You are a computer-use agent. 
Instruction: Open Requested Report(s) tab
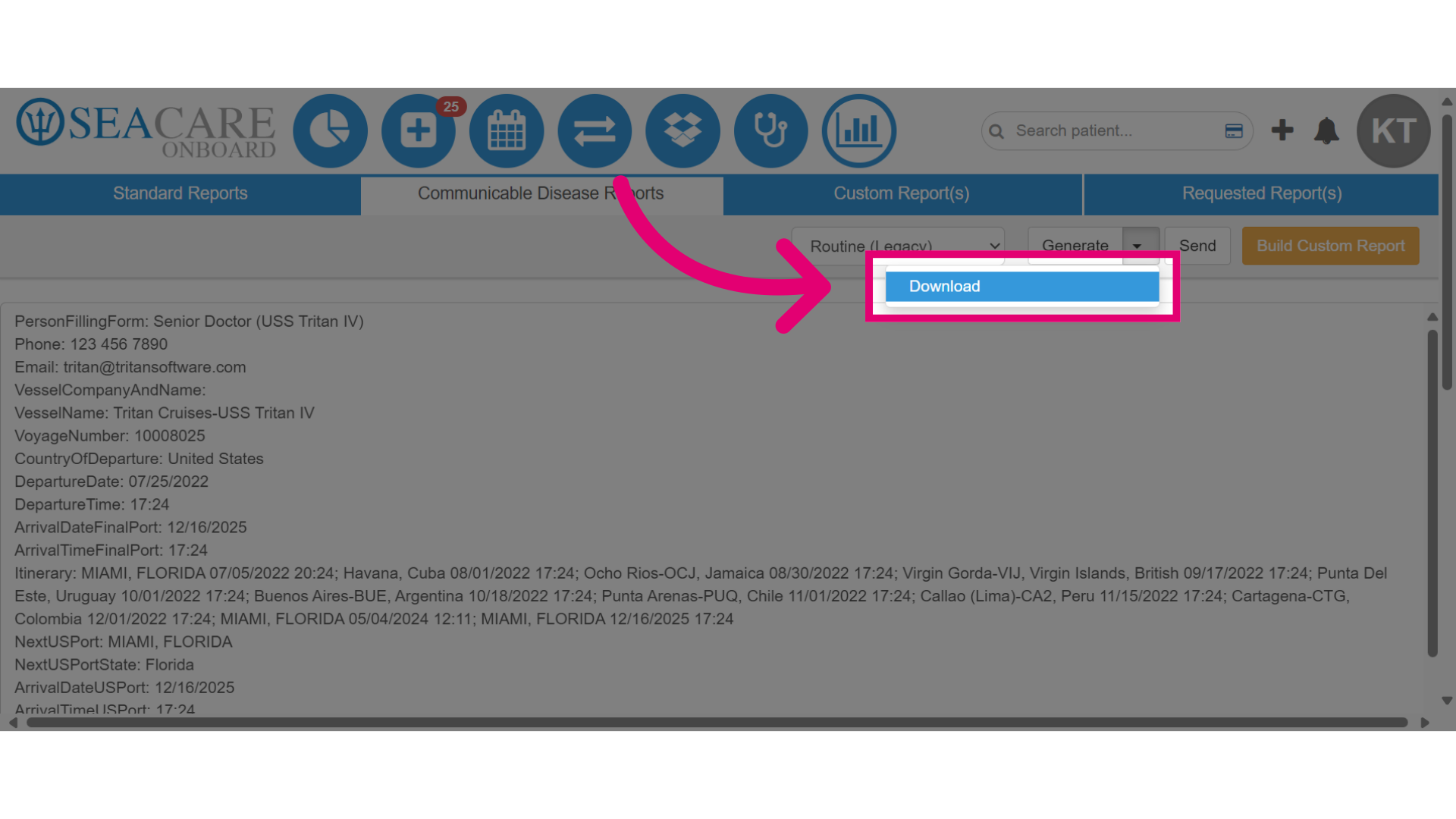[1262, 194]
